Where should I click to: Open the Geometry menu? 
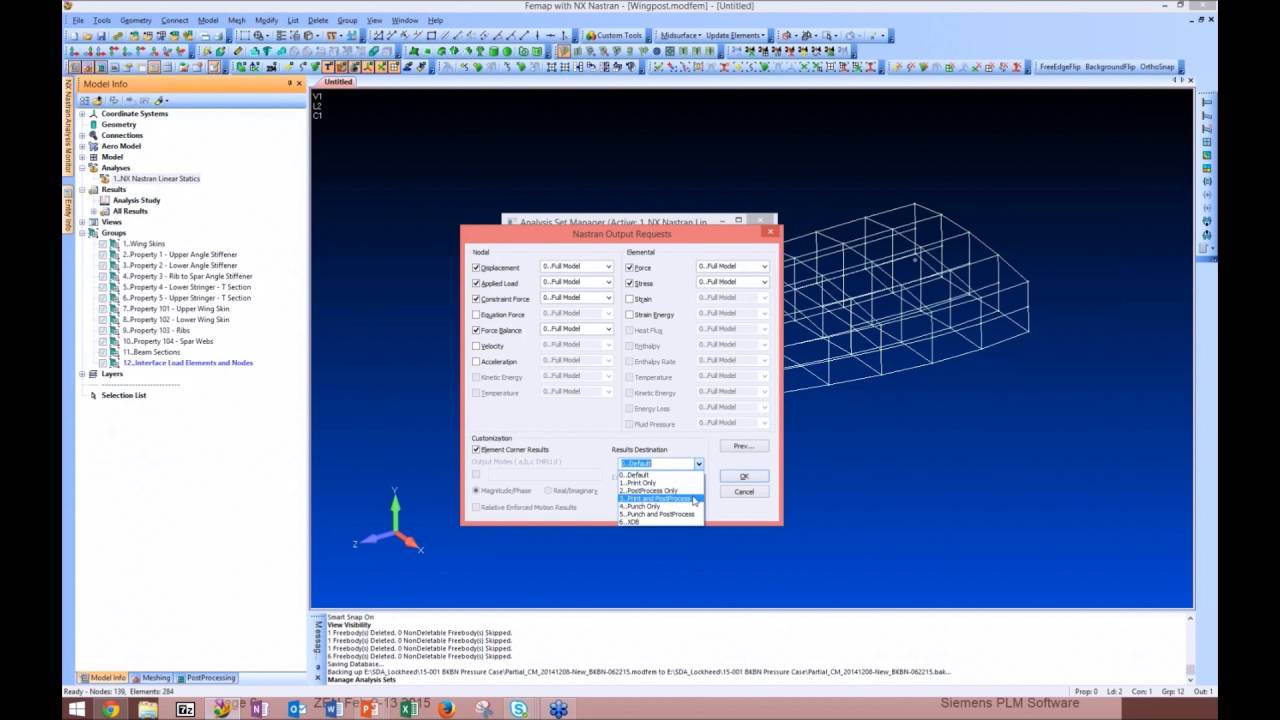point(136,20)
